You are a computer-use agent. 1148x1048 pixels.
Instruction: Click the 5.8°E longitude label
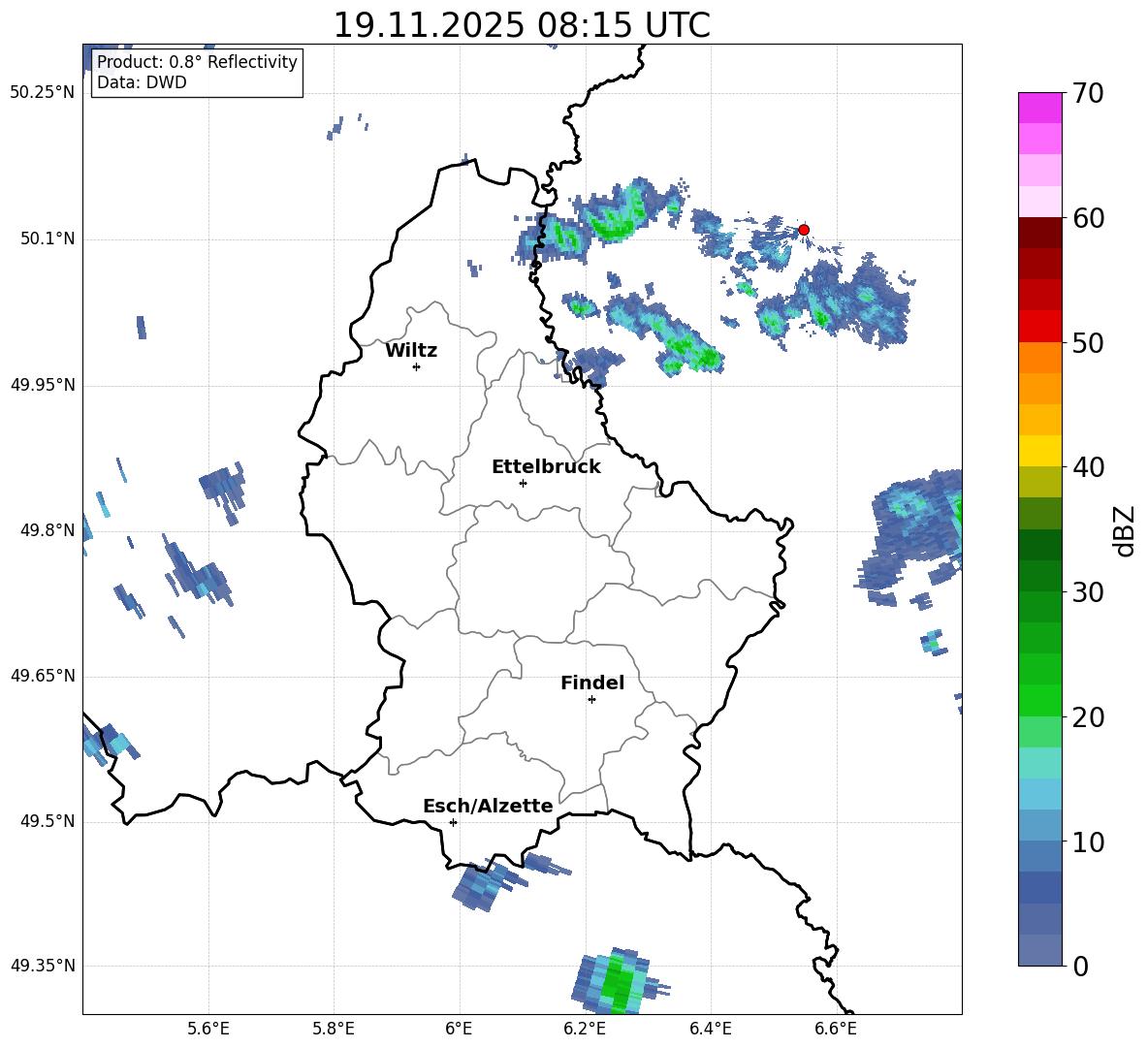[x=334, y=1029]
